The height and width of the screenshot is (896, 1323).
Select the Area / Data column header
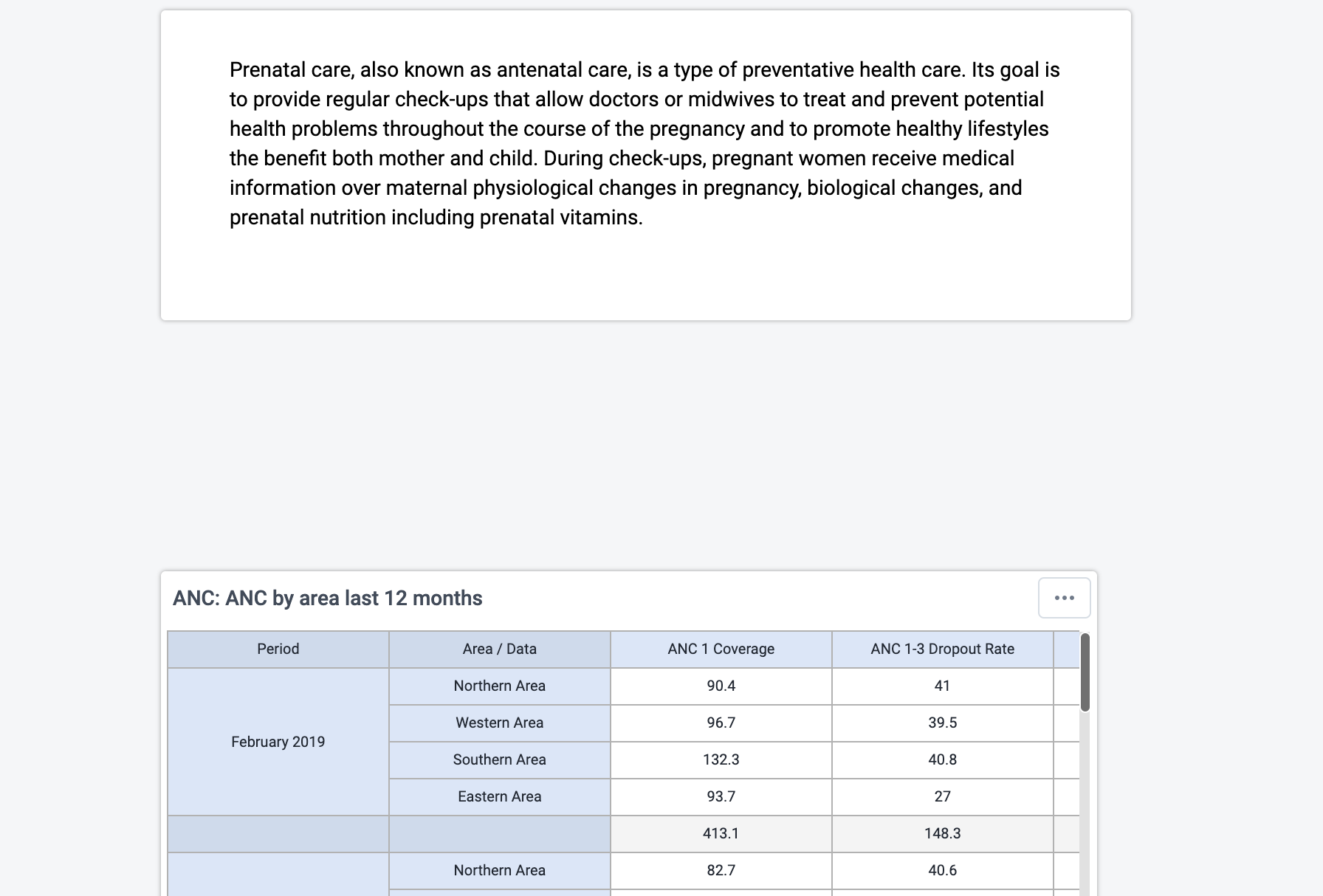coord(500,649)
